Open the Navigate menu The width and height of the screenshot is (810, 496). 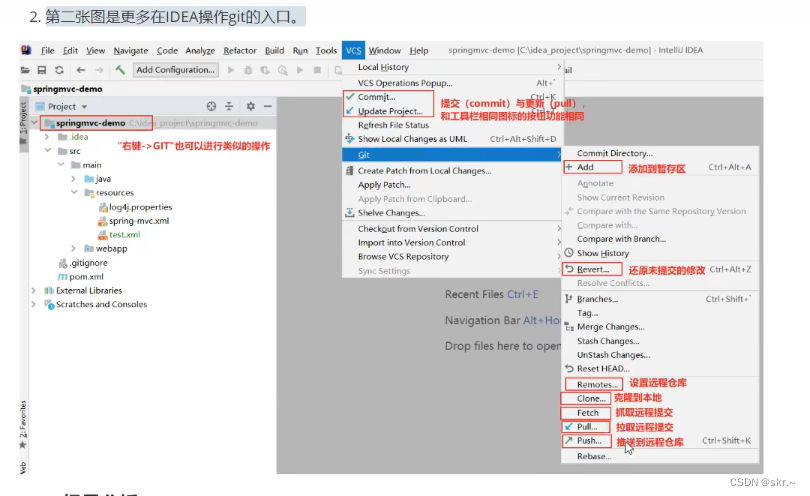coord(131,50)
